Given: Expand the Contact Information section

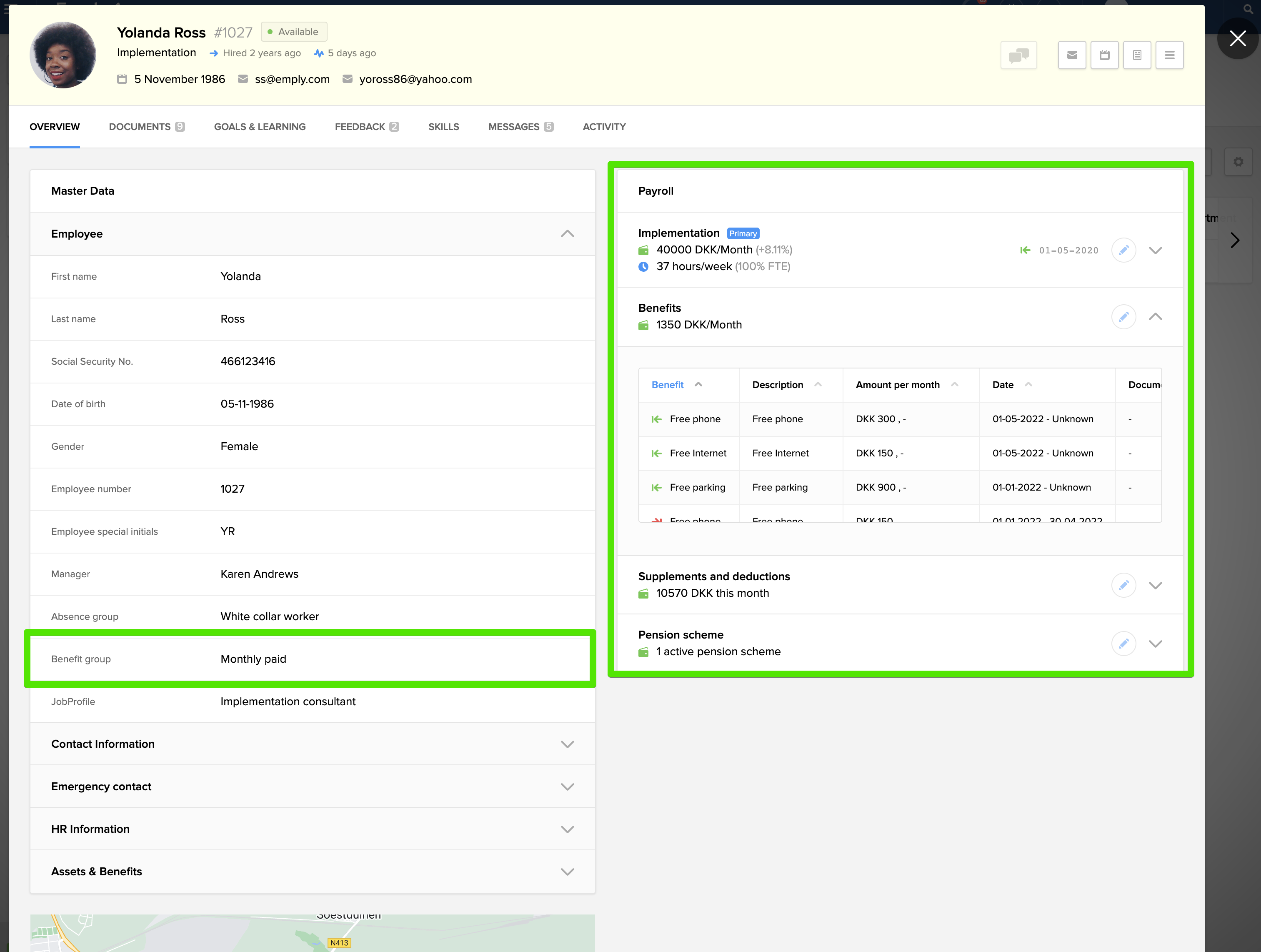Looking at the screenshot, I should click(x=567, y=744).
